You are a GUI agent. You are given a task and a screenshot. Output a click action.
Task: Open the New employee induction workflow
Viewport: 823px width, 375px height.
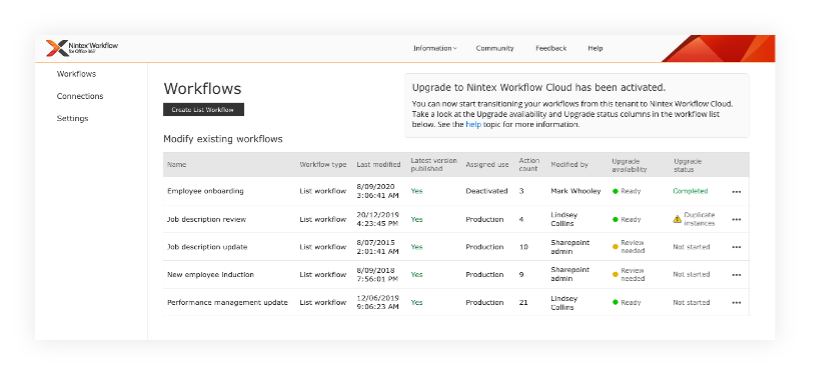(210, 275)
